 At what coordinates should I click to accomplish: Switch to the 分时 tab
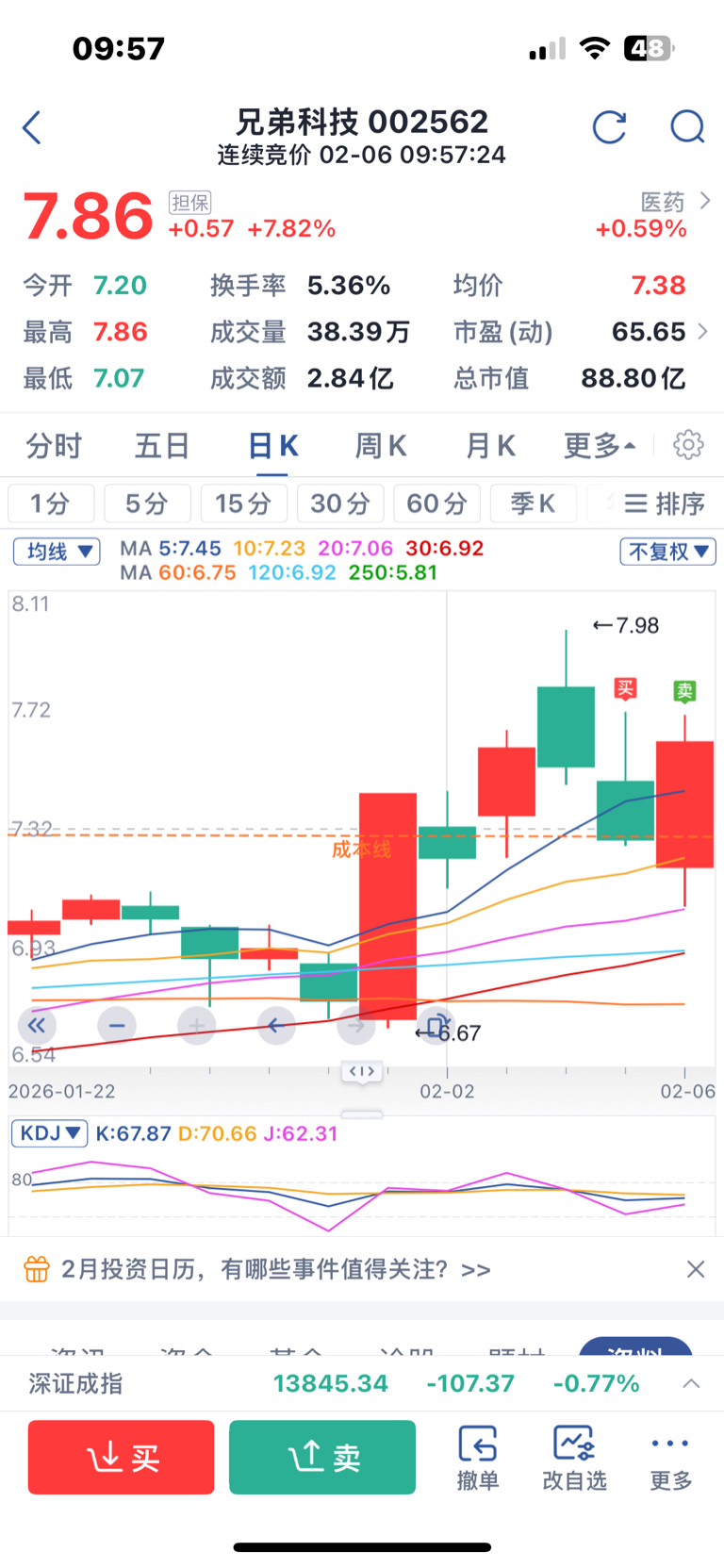point(54,445)
